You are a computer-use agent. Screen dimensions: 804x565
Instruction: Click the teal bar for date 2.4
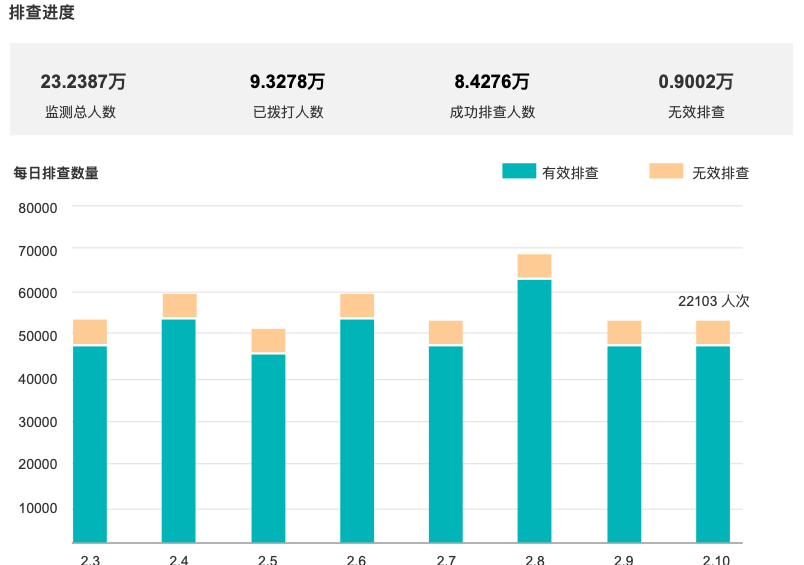coord(179,430)
